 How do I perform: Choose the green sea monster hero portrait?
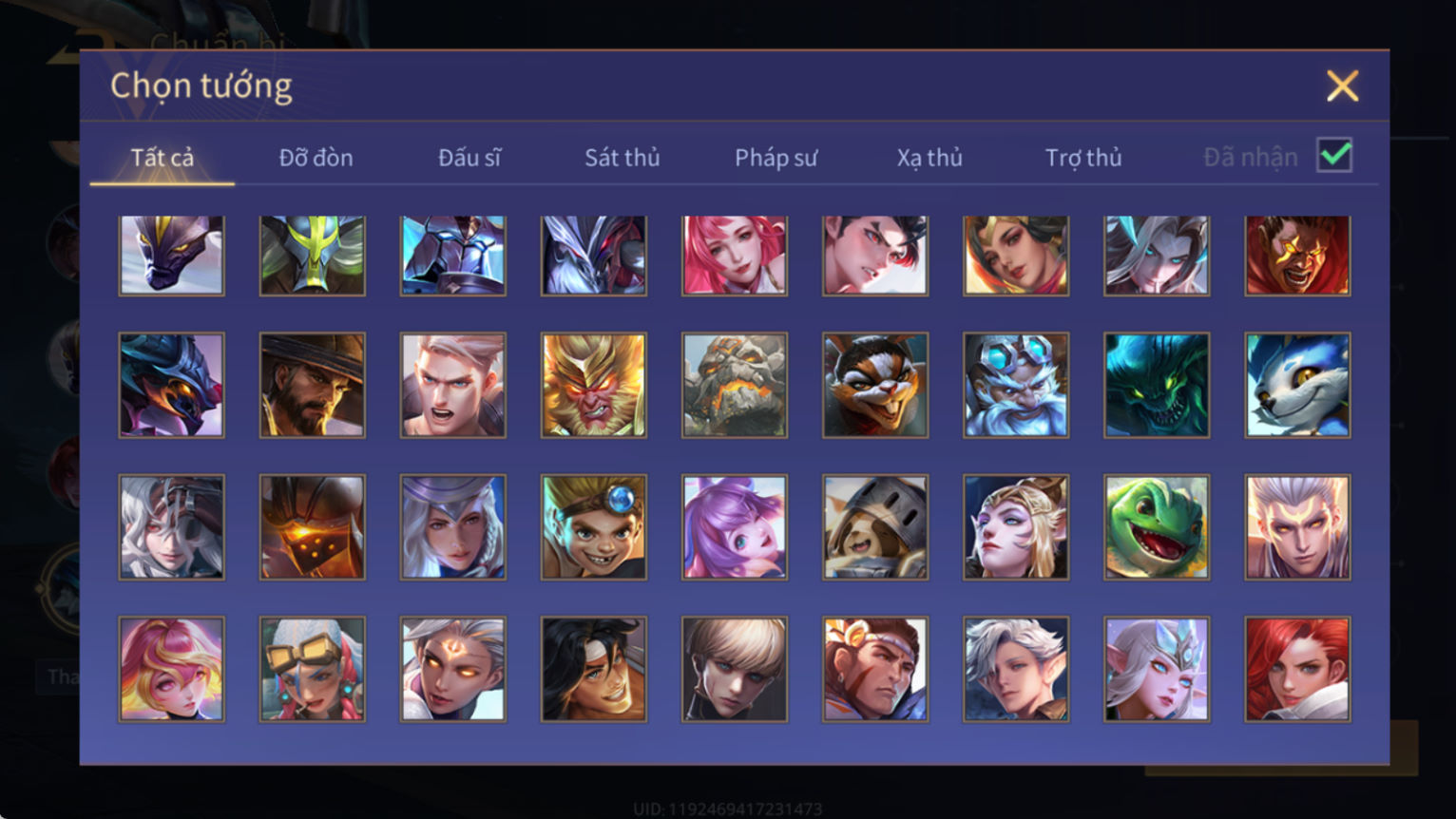(1157, 385)
